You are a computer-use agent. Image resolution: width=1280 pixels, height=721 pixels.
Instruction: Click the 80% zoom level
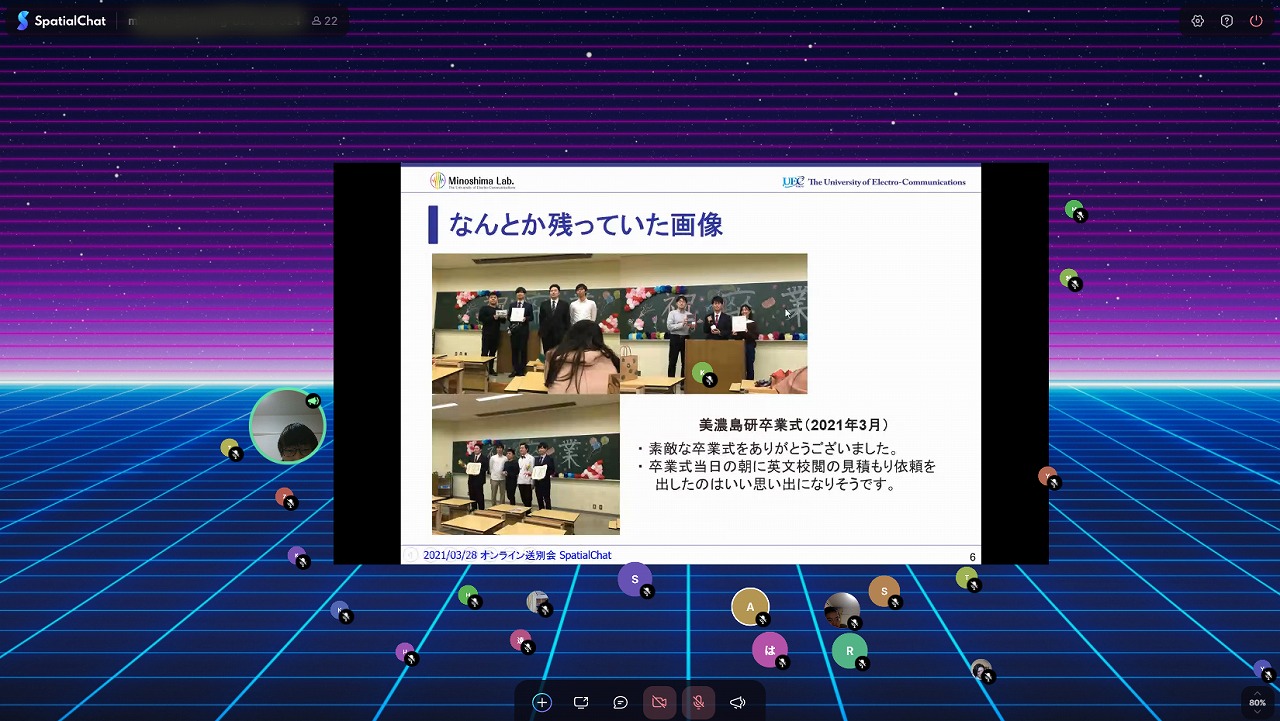tap(1257, 703)
